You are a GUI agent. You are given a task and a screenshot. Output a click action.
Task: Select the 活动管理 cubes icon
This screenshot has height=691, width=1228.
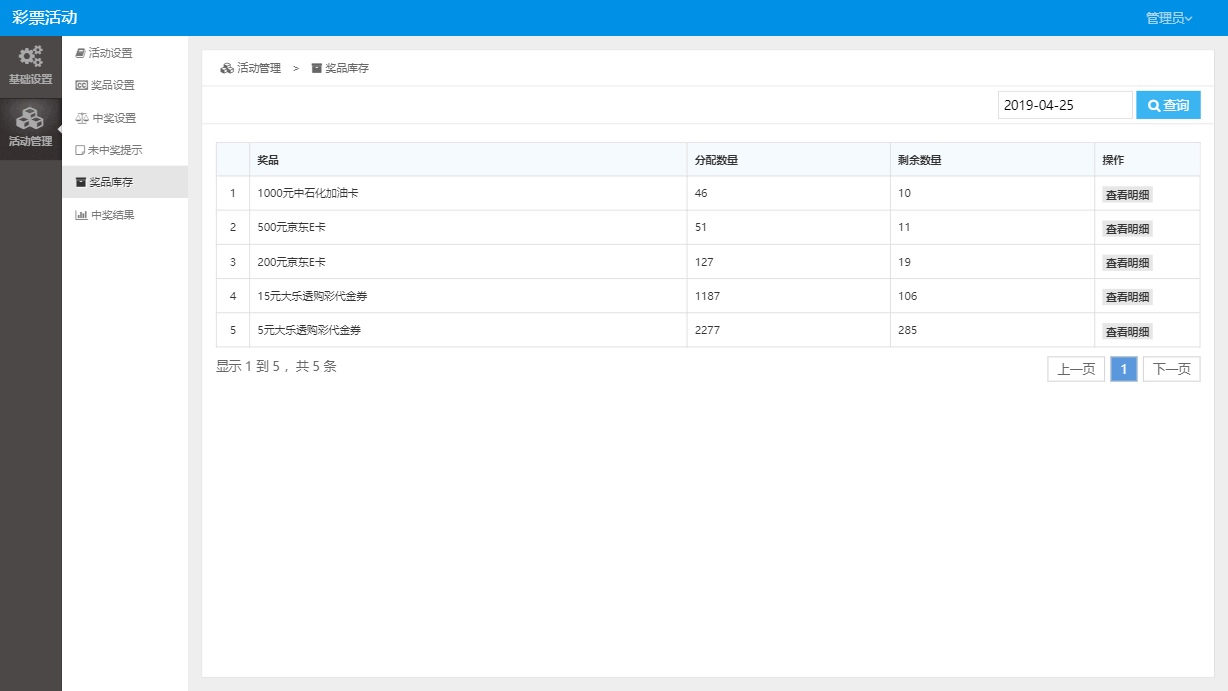point(30,120)
